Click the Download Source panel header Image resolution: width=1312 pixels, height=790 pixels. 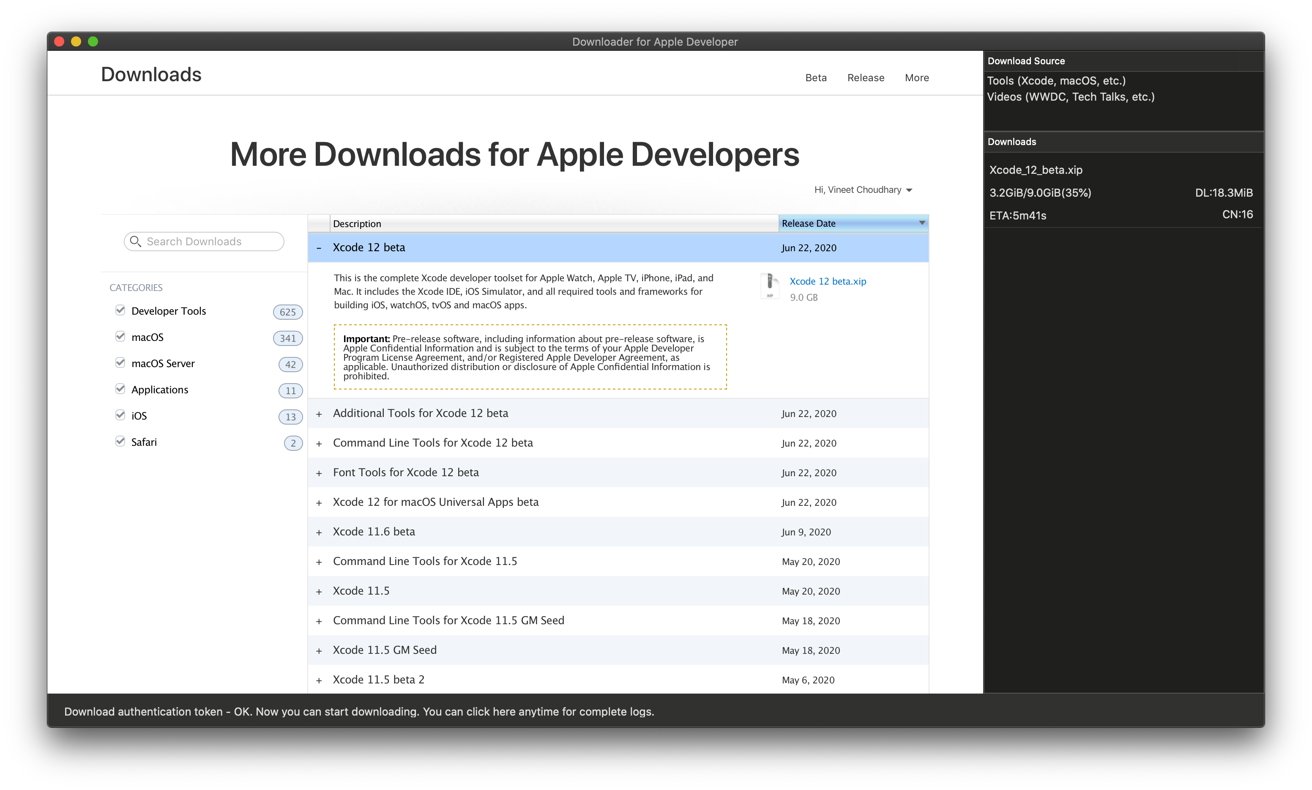tap(1124, 61)
